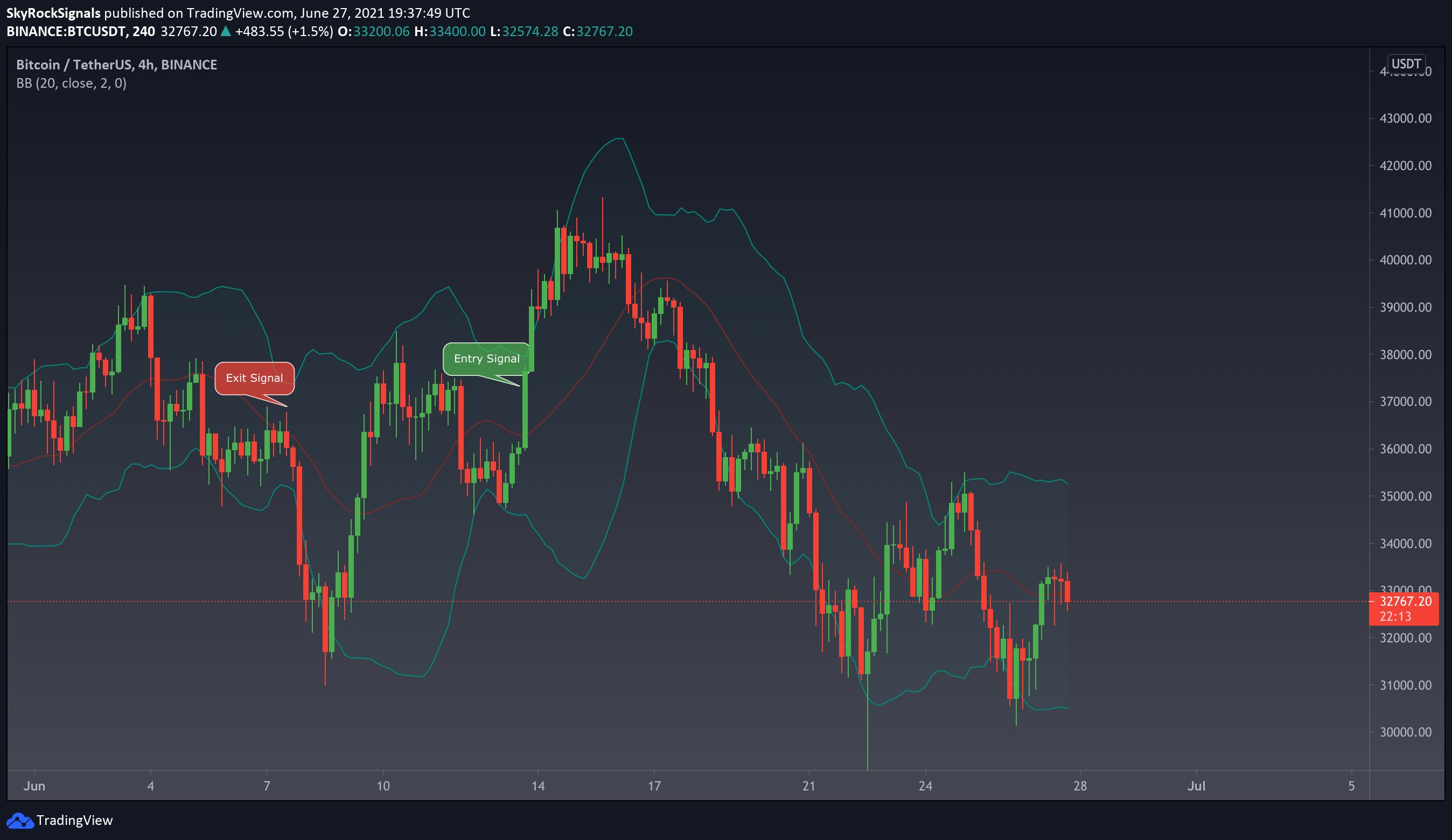Click the SkyRockSignals author name
The height and width of the screenshot is (840, 1452).
click(53, 13)
